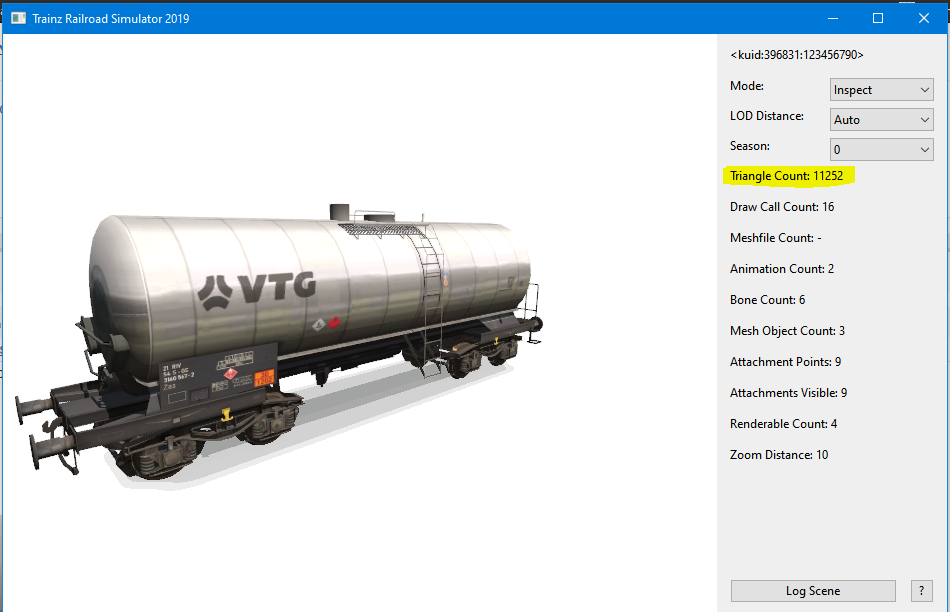Click the Log Scene button
This screenshot has height=612, width=950.
(813, 591)
